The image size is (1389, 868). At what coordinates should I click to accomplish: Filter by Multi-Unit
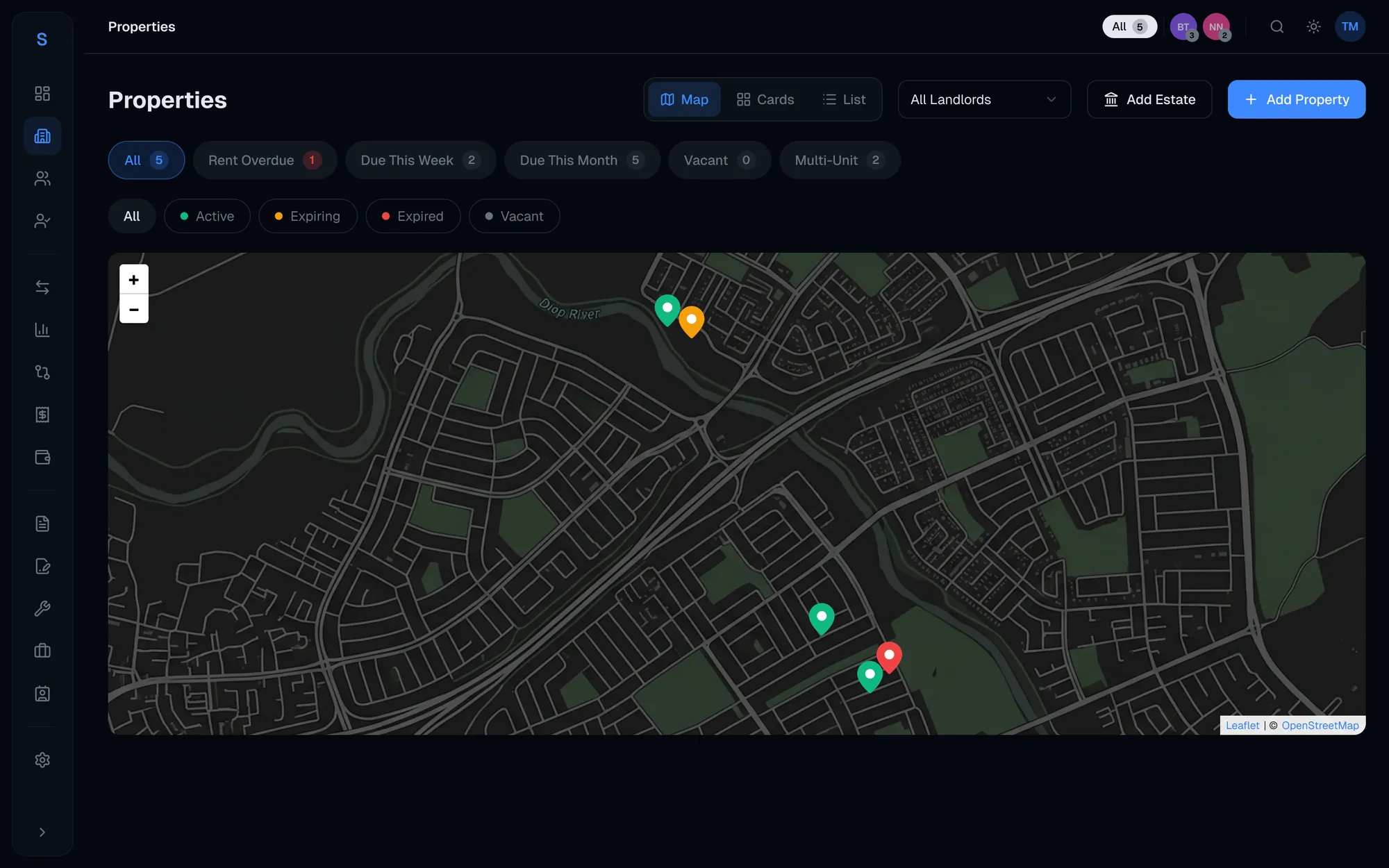click(x=840, y=160)
